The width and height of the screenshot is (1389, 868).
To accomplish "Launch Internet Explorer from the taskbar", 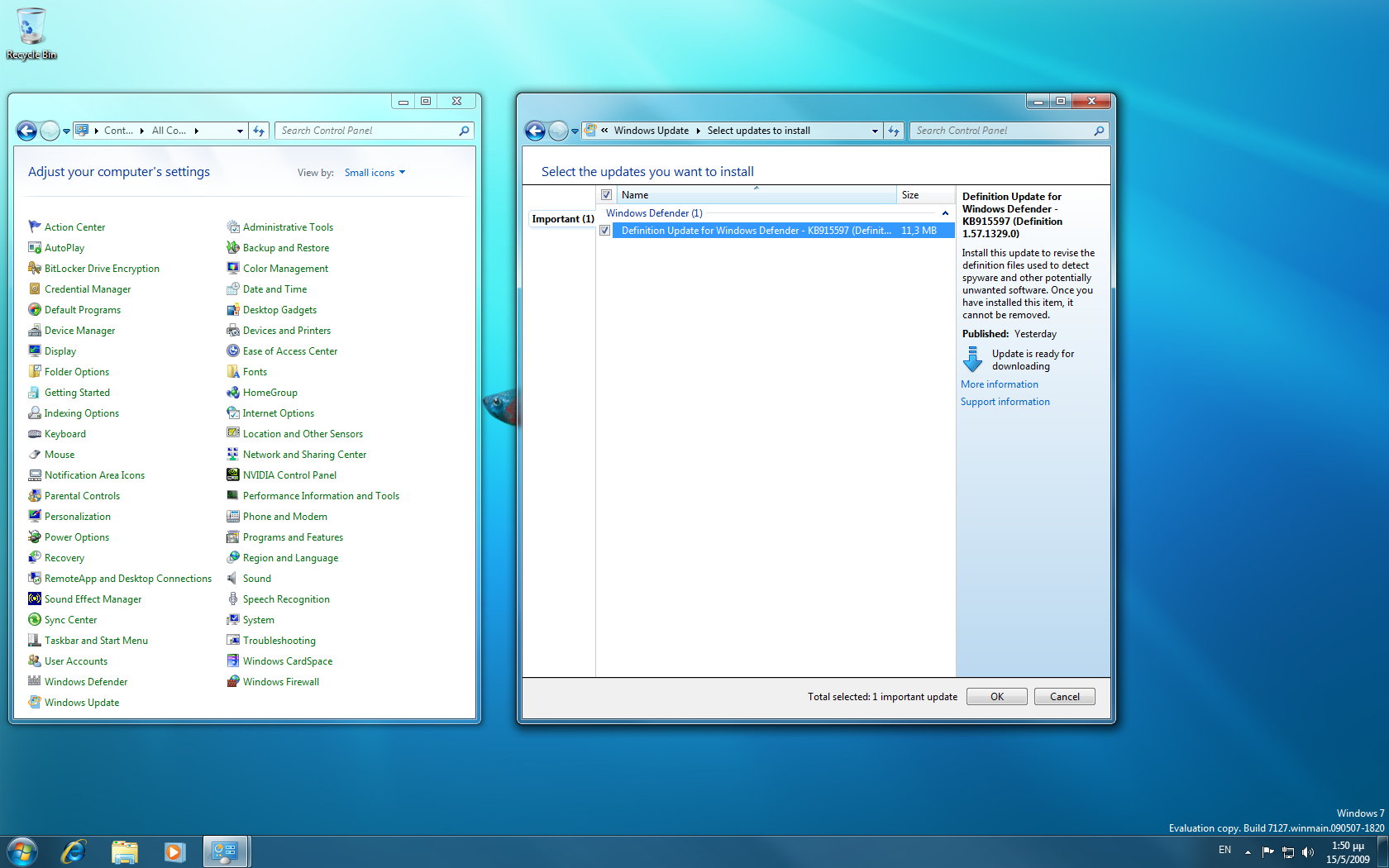I will [74, 851].
